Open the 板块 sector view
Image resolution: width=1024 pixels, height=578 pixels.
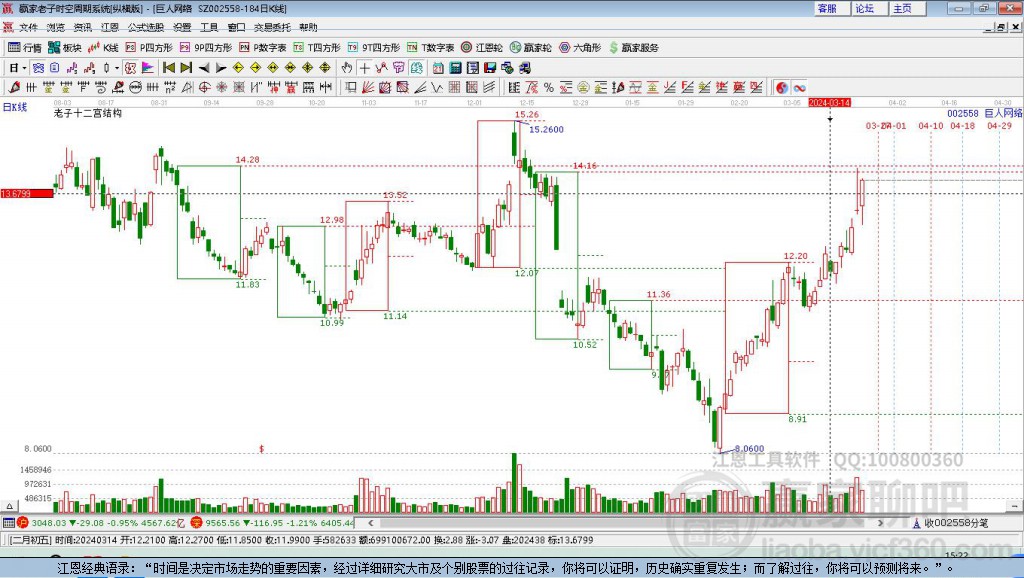[x=65, y=48]
